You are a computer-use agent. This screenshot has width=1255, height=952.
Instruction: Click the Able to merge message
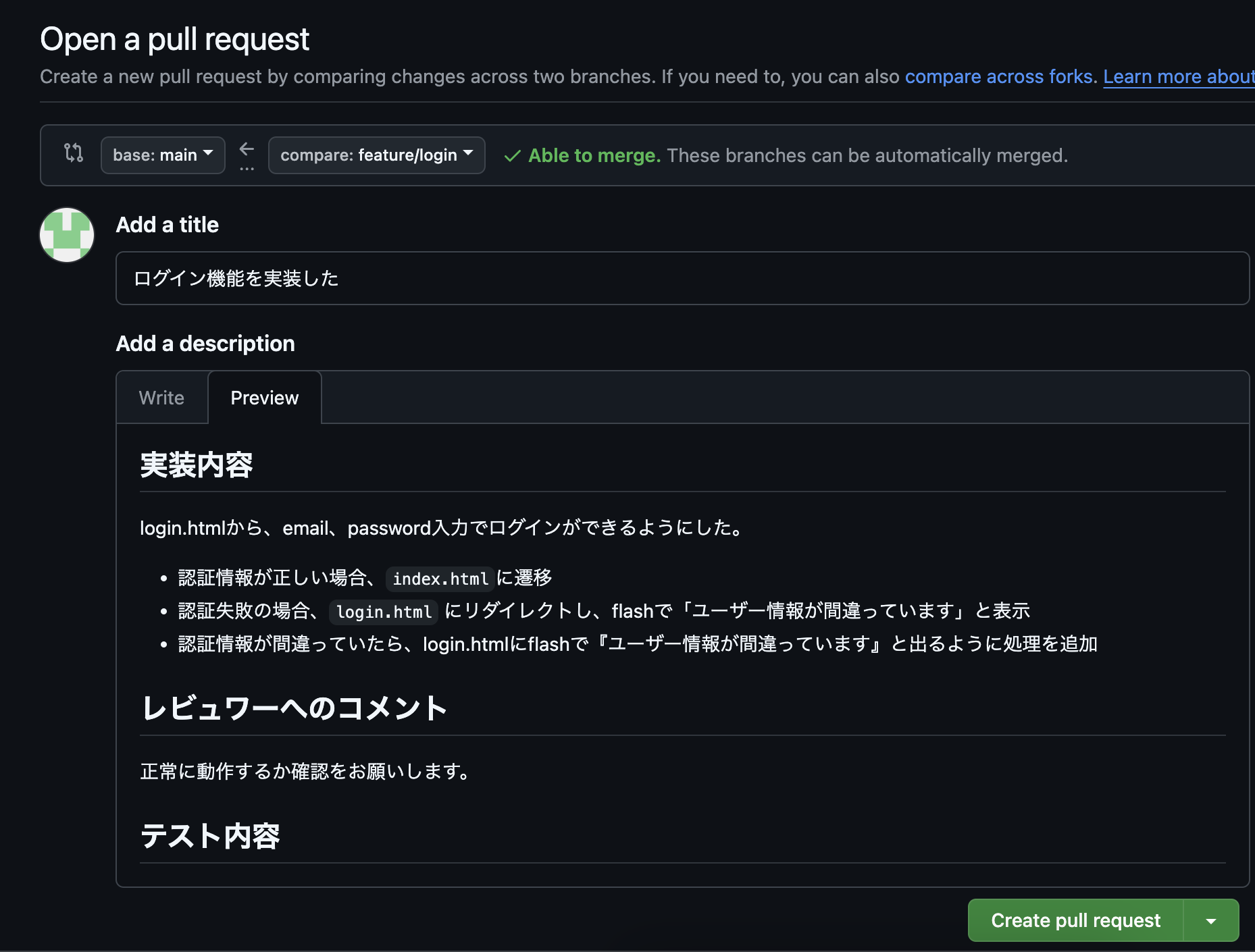594,155
